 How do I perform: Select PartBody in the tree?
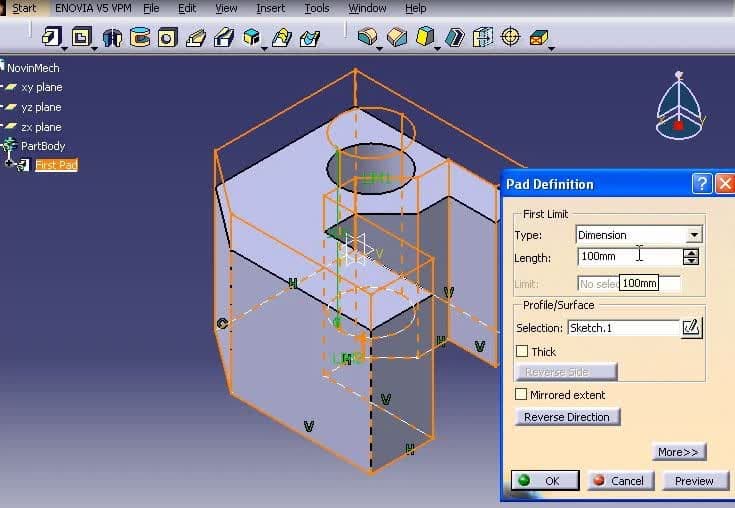pos(43,146)
